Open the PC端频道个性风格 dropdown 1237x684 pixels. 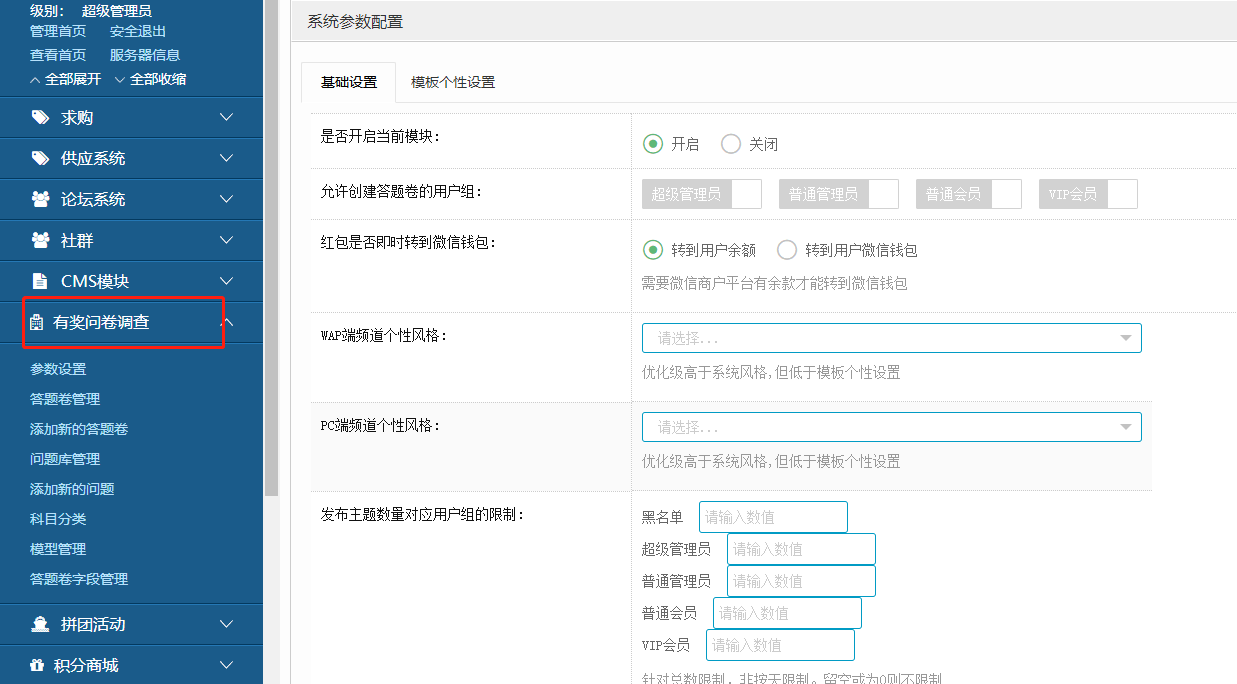tap(891, 427)
